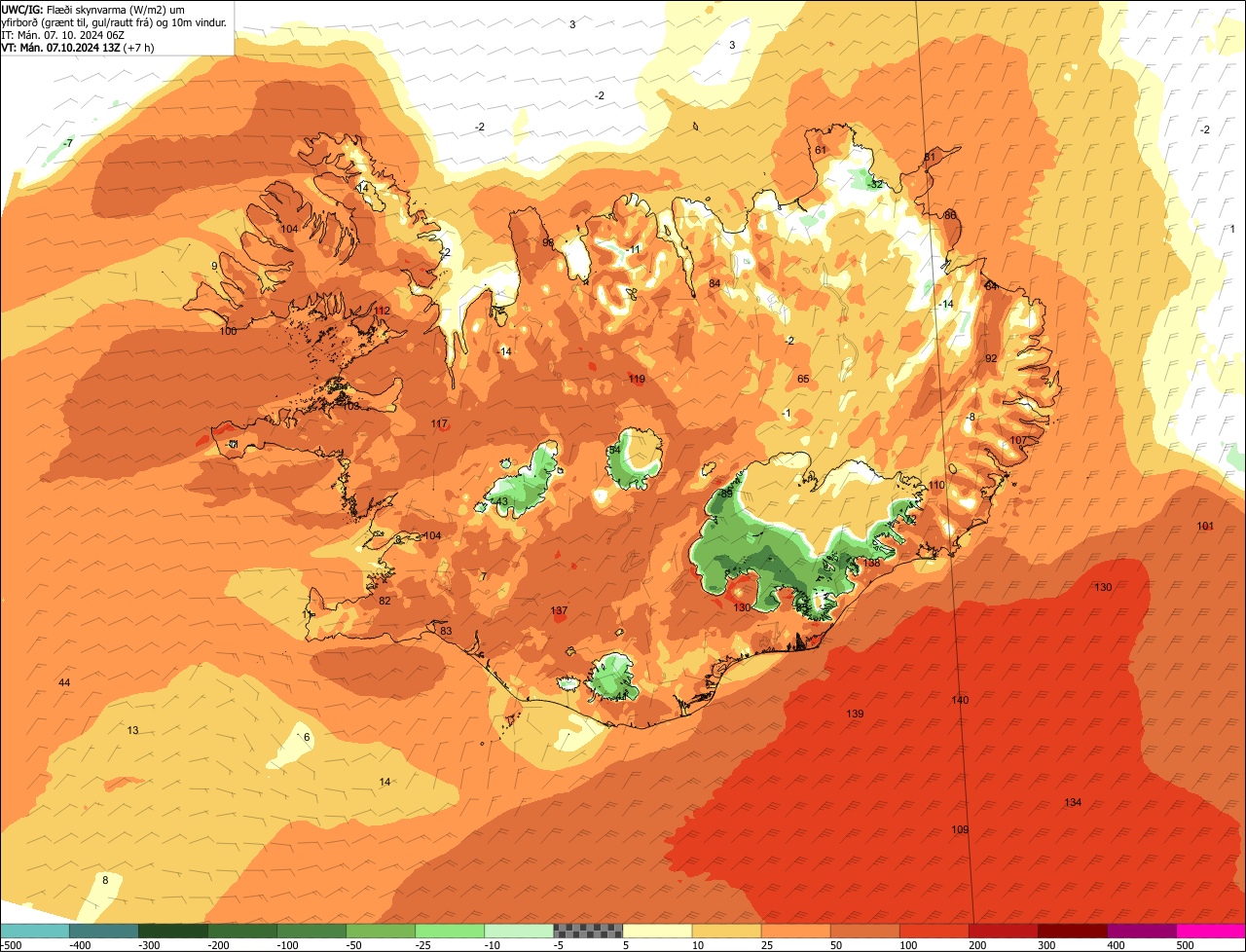Click the light green legend swatch above -25
The width and height of the screenshot is (1246, 952).
[x=450, y=931]
